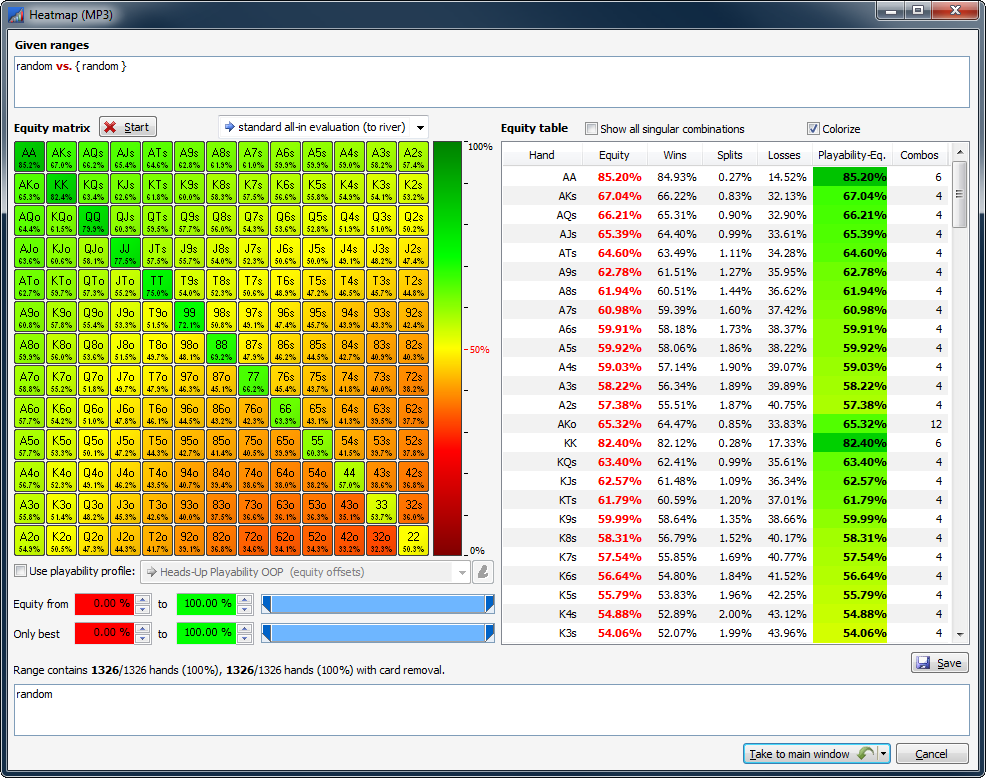Screen dimensions: 986x778
Task: Open the Take to main window dropdown arrow
Action: click(884, 753)
